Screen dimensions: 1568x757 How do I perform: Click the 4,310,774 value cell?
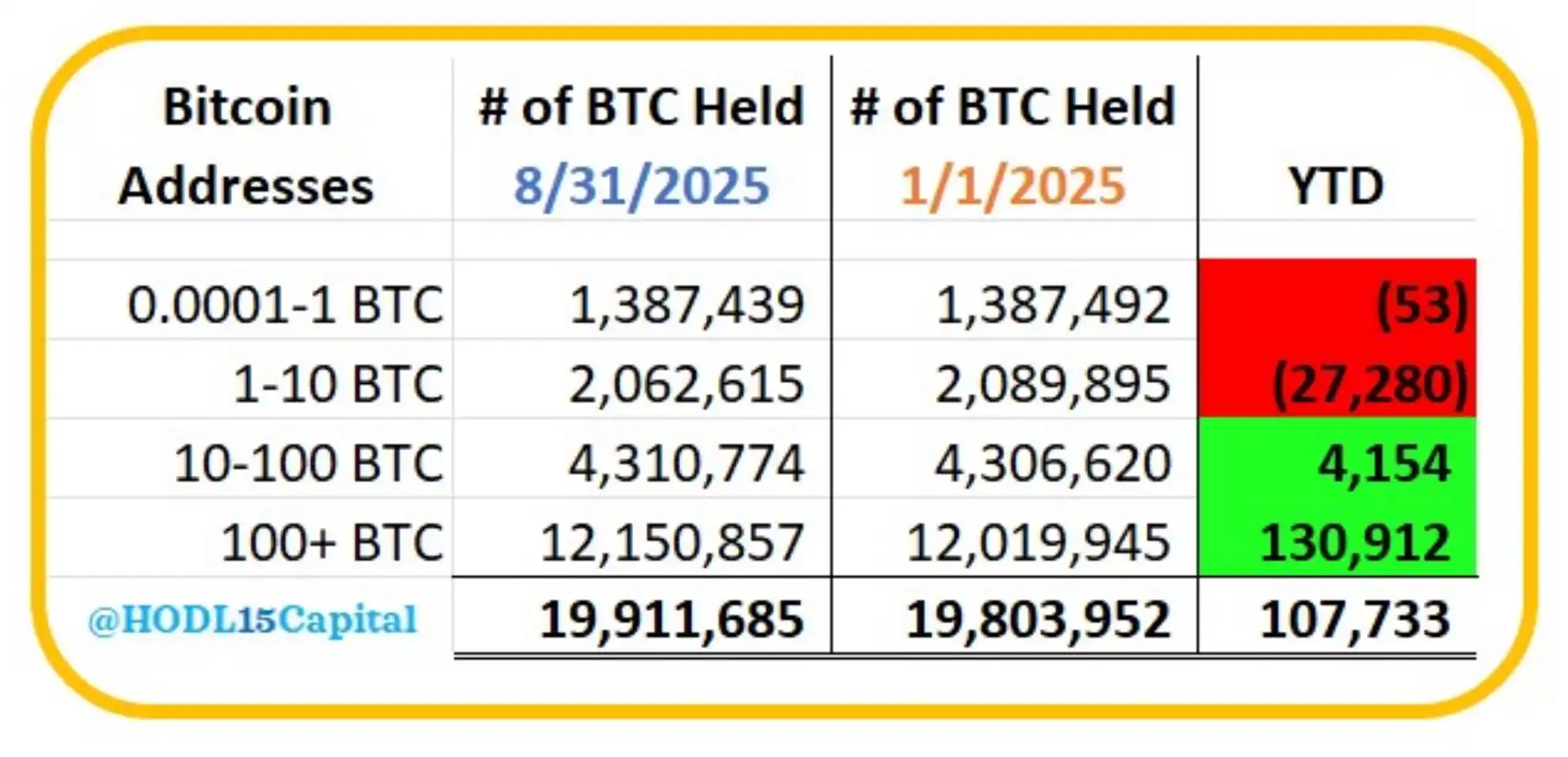click(686, 463)
